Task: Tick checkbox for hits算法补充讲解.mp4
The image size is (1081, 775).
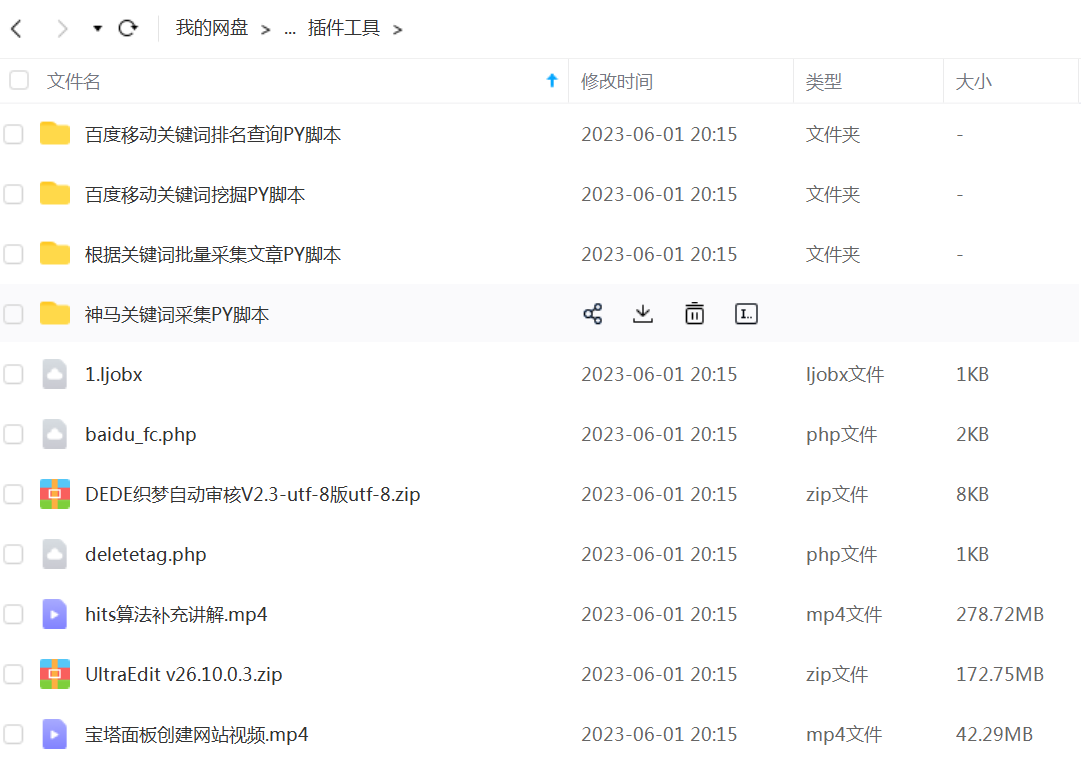Action: (x=13, y=614)
